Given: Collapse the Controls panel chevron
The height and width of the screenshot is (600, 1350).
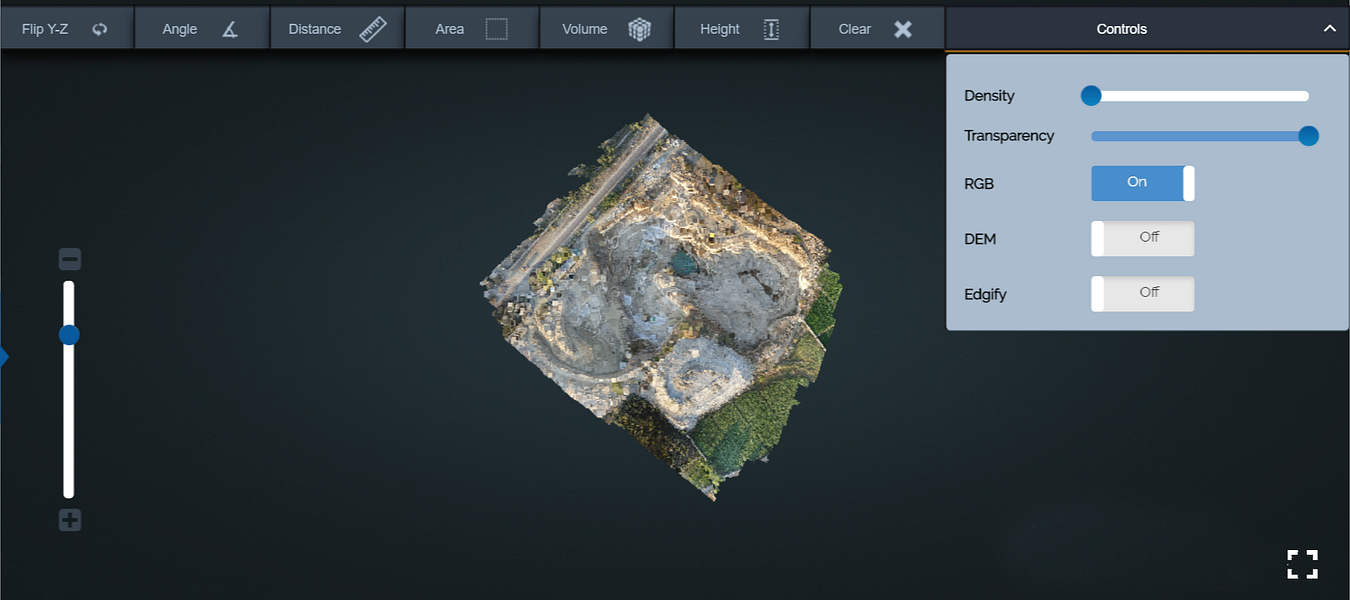Looking at the screenshot, I should click(x=1329, y=29).
